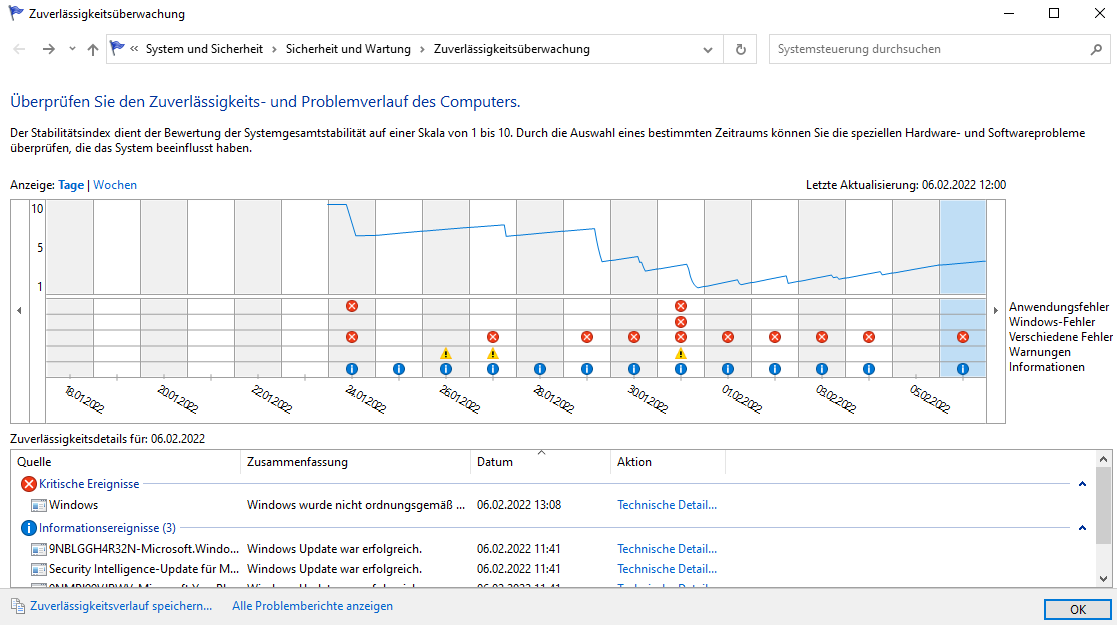This screenshot has width=1117, height=625.
Task: Click the refresh icon in the address bar
Action: [x=740, y=48]
